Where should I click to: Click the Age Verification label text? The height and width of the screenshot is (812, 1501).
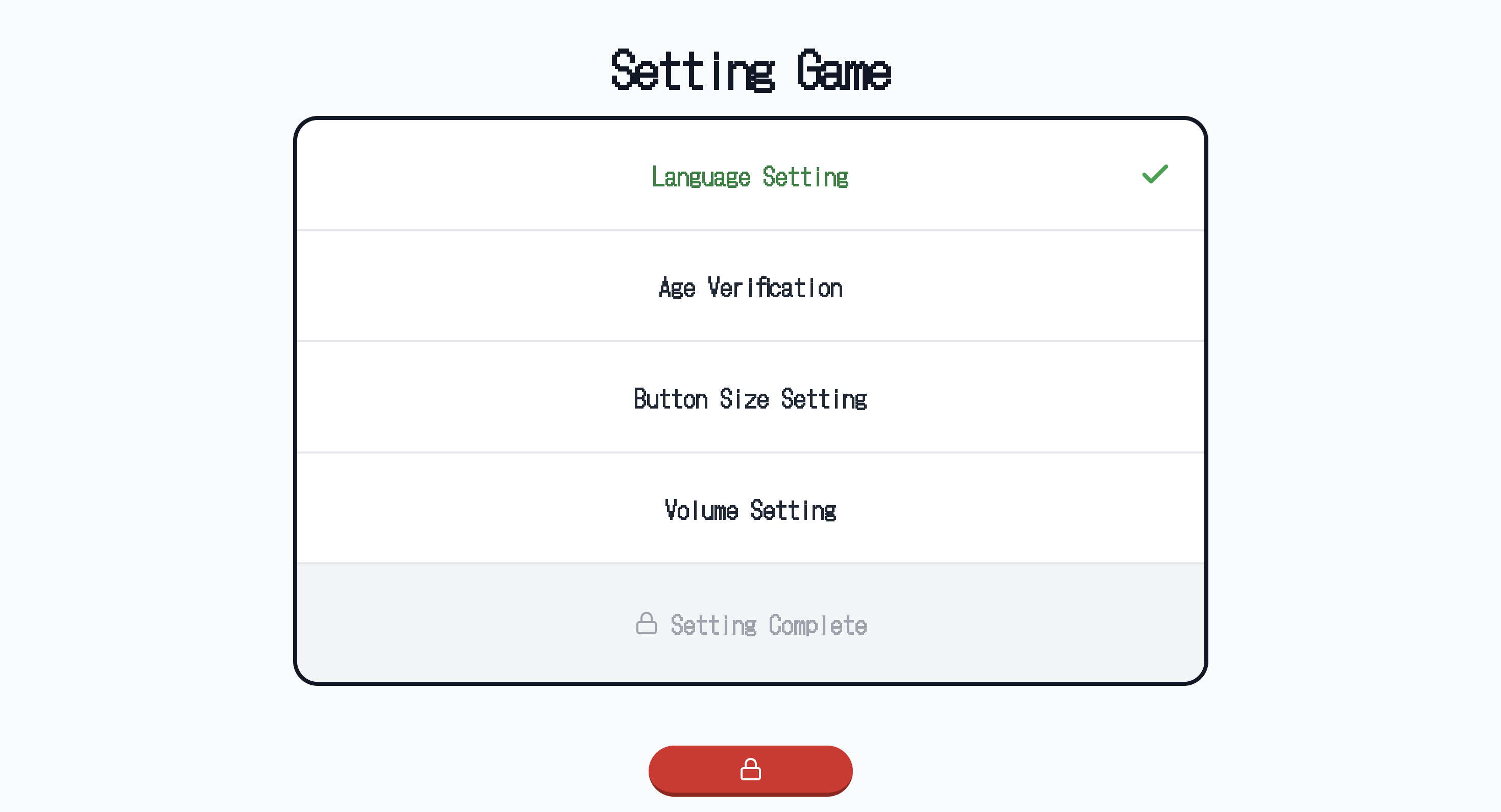click(750, 289)
